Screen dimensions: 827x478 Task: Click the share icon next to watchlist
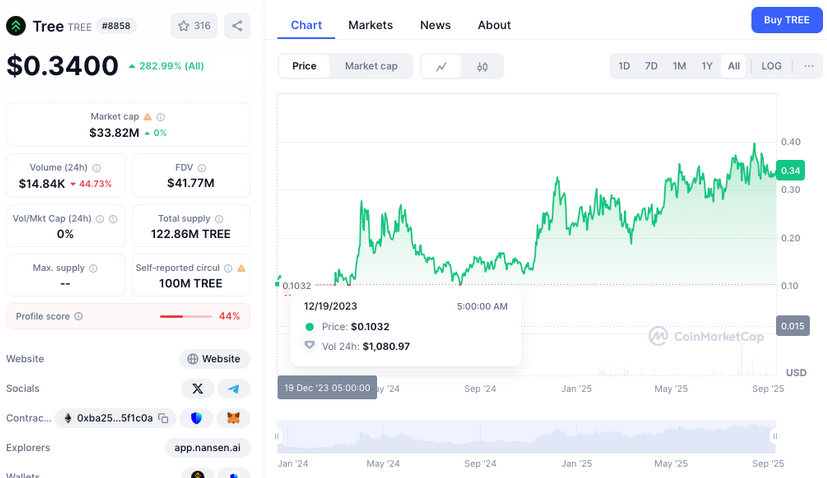pos(237,26)
